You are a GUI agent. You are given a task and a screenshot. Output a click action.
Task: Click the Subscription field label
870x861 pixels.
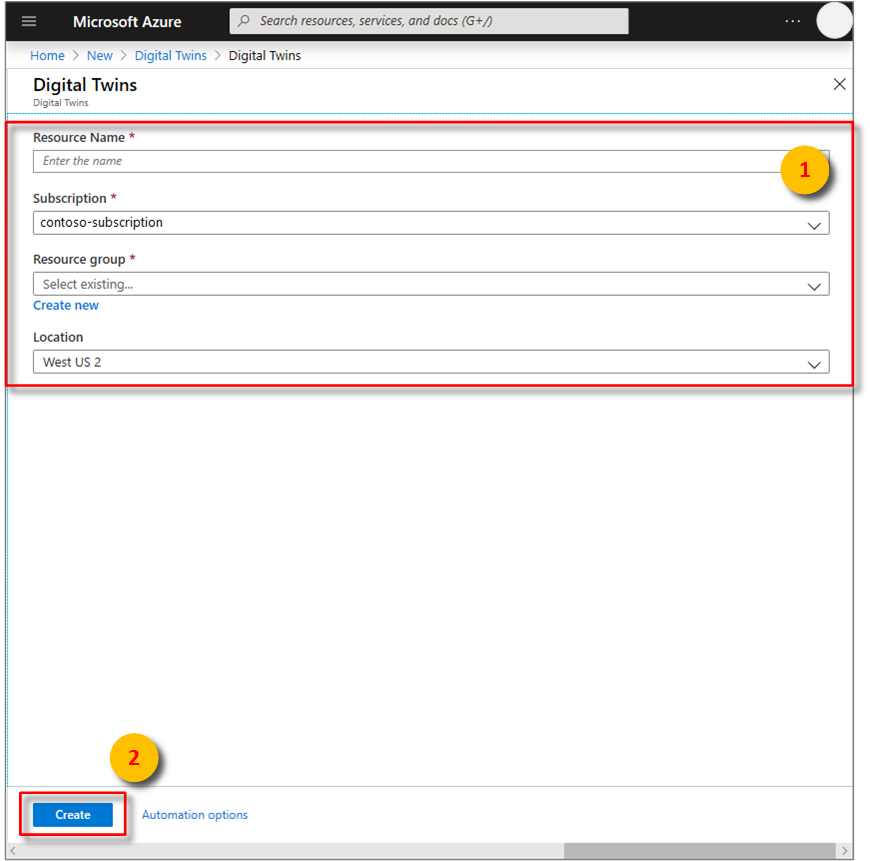(x=69, y=199)
